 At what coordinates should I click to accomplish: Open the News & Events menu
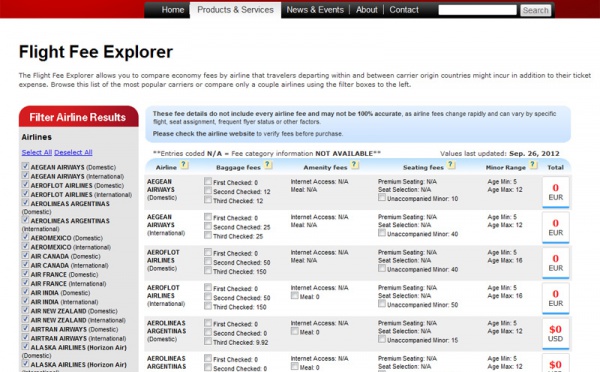coord(315,10)
